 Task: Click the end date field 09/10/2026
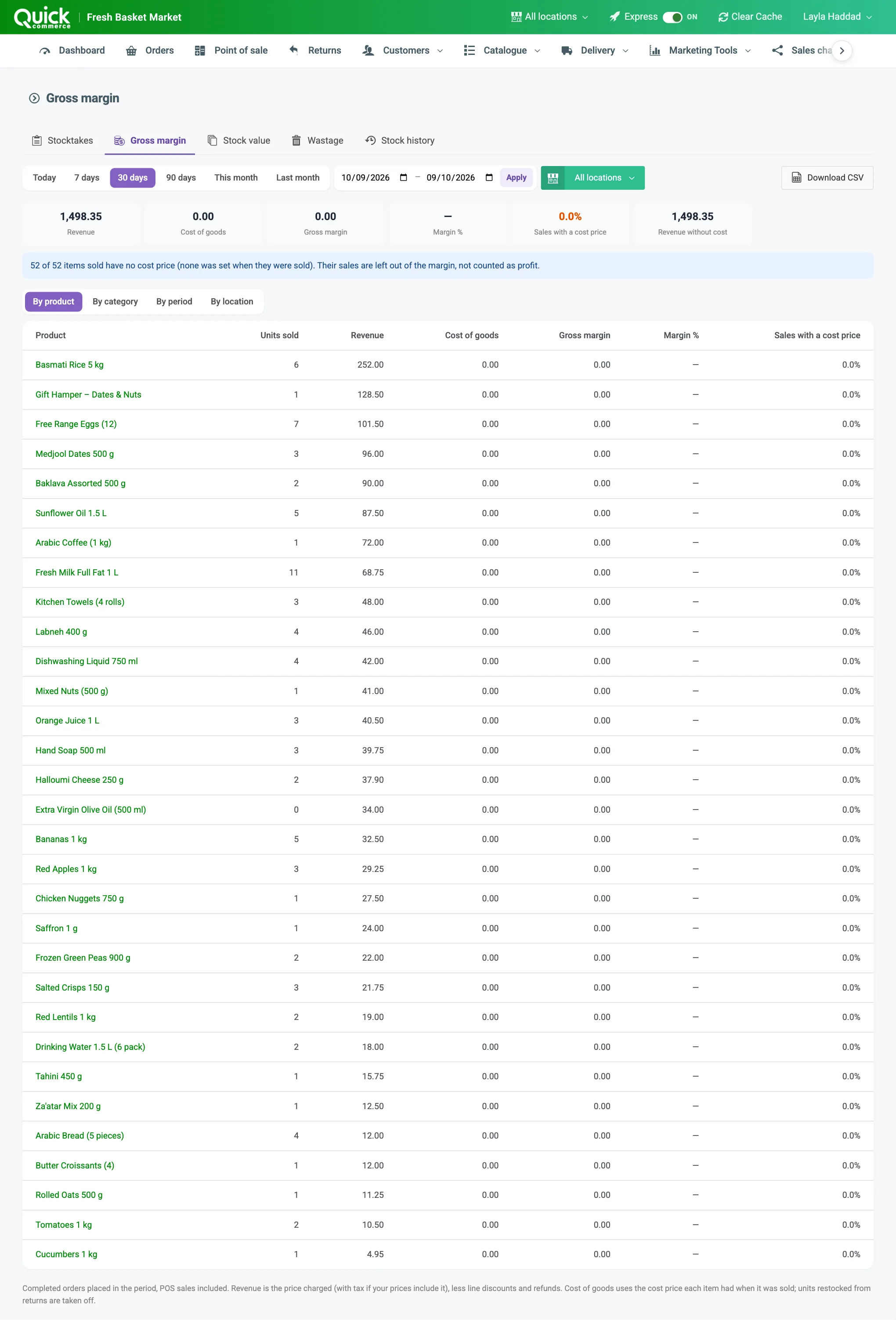click(459, 178)
